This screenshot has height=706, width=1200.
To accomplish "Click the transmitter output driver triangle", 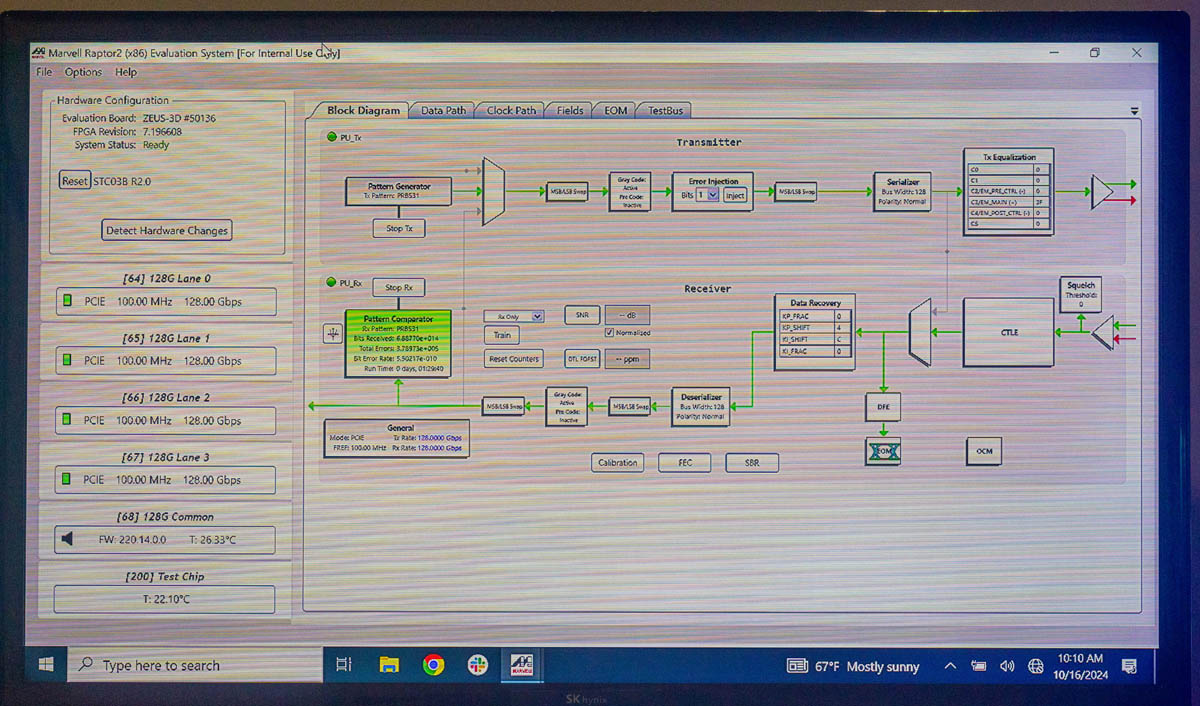I will point(1102,192).
